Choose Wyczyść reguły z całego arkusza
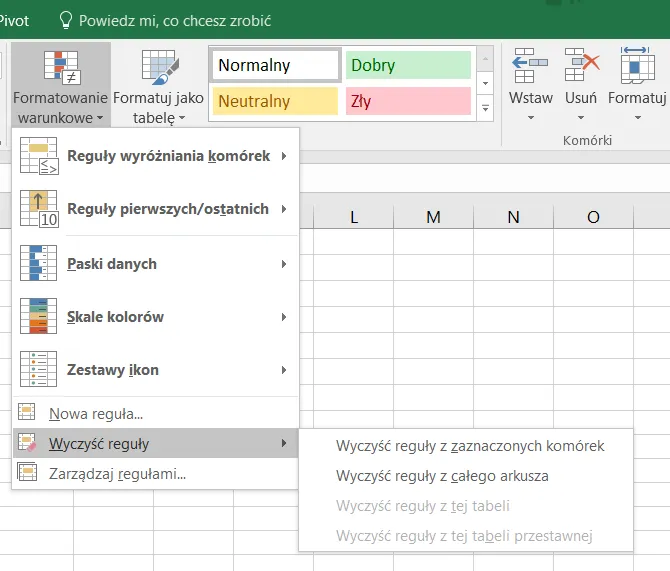670x571 pixels. 442,476
